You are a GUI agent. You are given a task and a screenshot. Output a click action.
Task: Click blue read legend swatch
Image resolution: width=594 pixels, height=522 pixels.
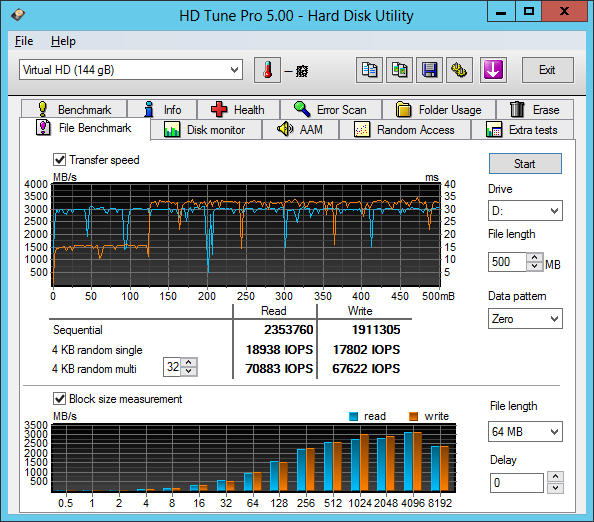point(353,416)
